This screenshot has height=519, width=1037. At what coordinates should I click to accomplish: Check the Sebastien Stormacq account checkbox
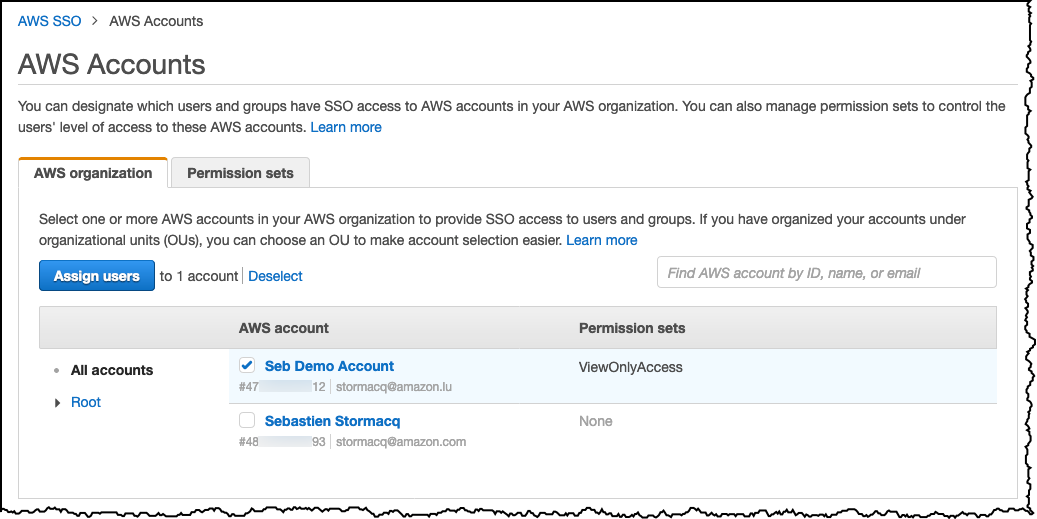pyautogui.click(x=247, y=421)
